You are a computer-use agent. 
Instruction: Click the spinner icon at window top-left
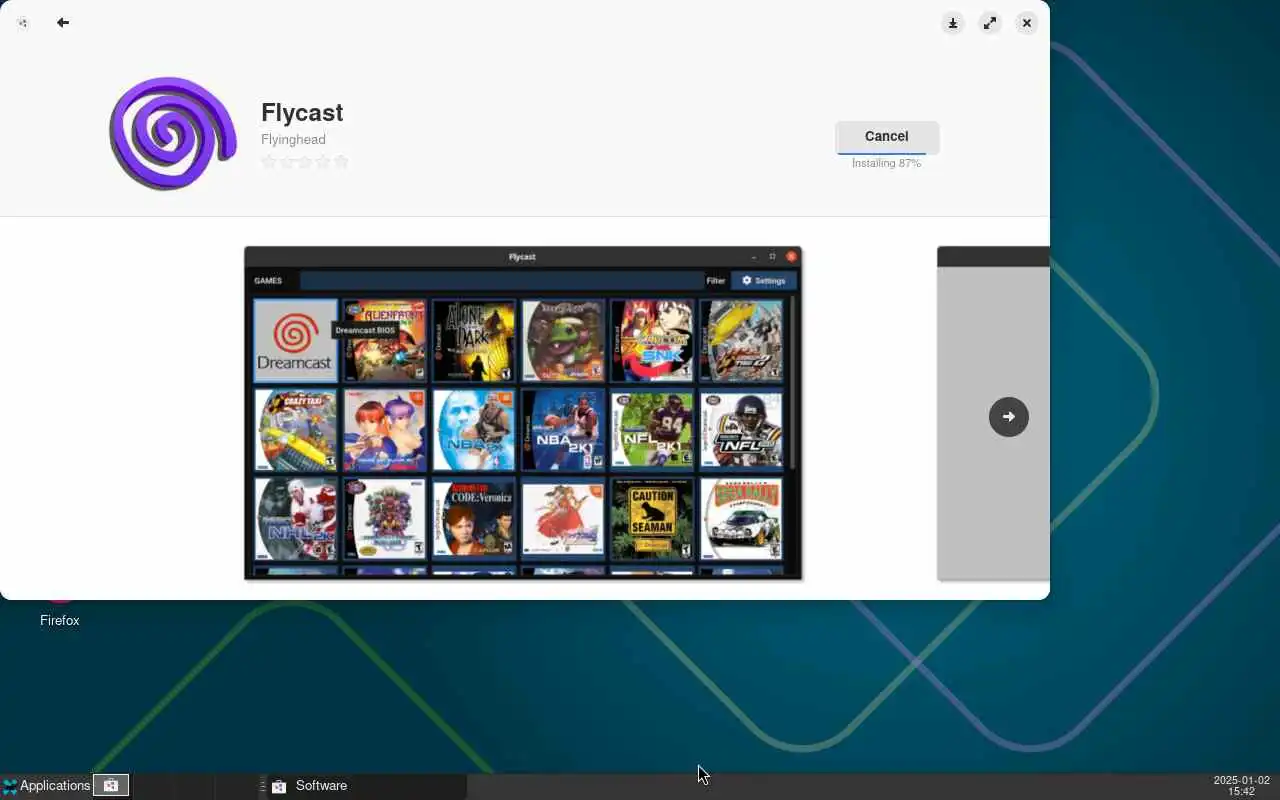pos(23,22)
